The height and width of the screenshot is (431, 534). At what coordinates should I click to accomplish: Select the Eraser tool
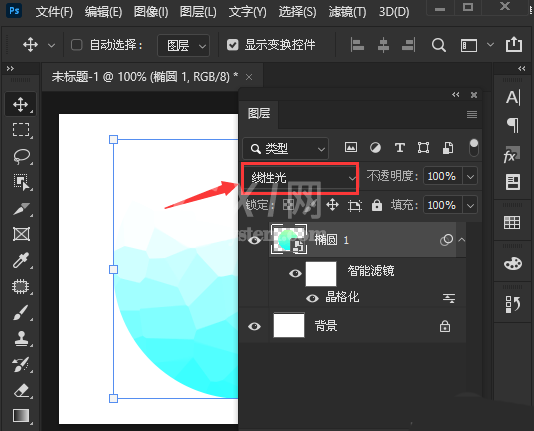[21, 390]
